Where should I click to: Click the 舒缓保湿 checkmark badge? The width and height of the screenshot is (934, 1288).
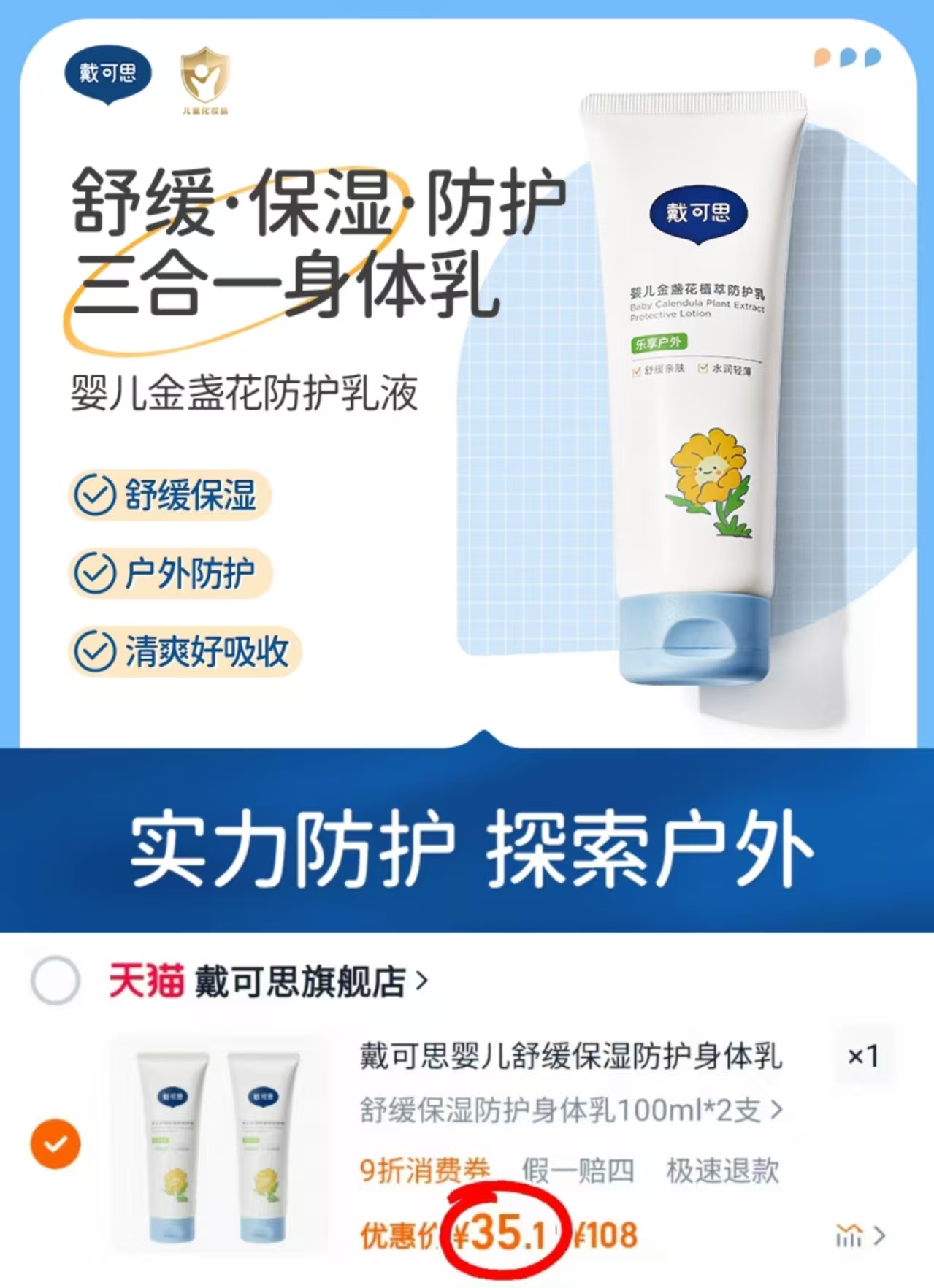169,495
